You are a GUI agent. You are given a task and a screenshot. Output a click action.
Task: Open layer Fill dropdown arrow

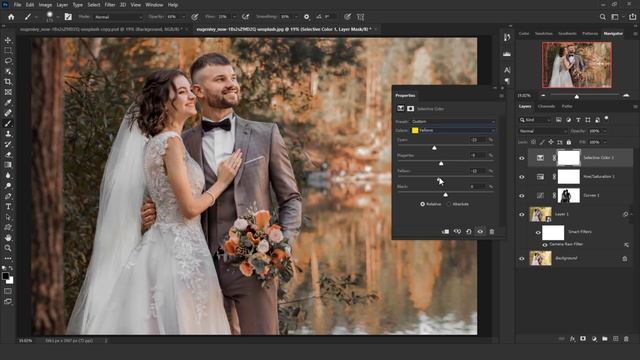(604, 142)
